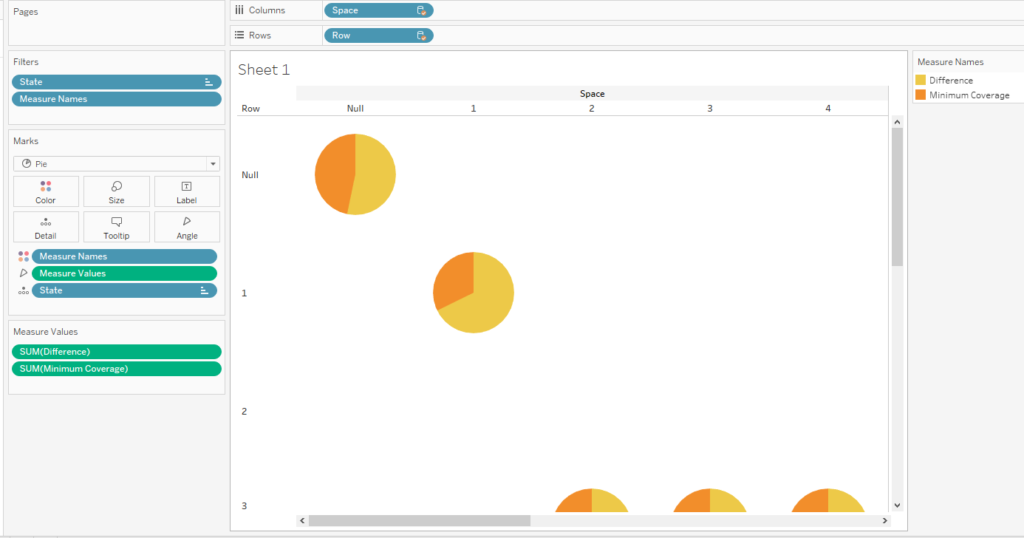Click the Pages shelf title

25,12
